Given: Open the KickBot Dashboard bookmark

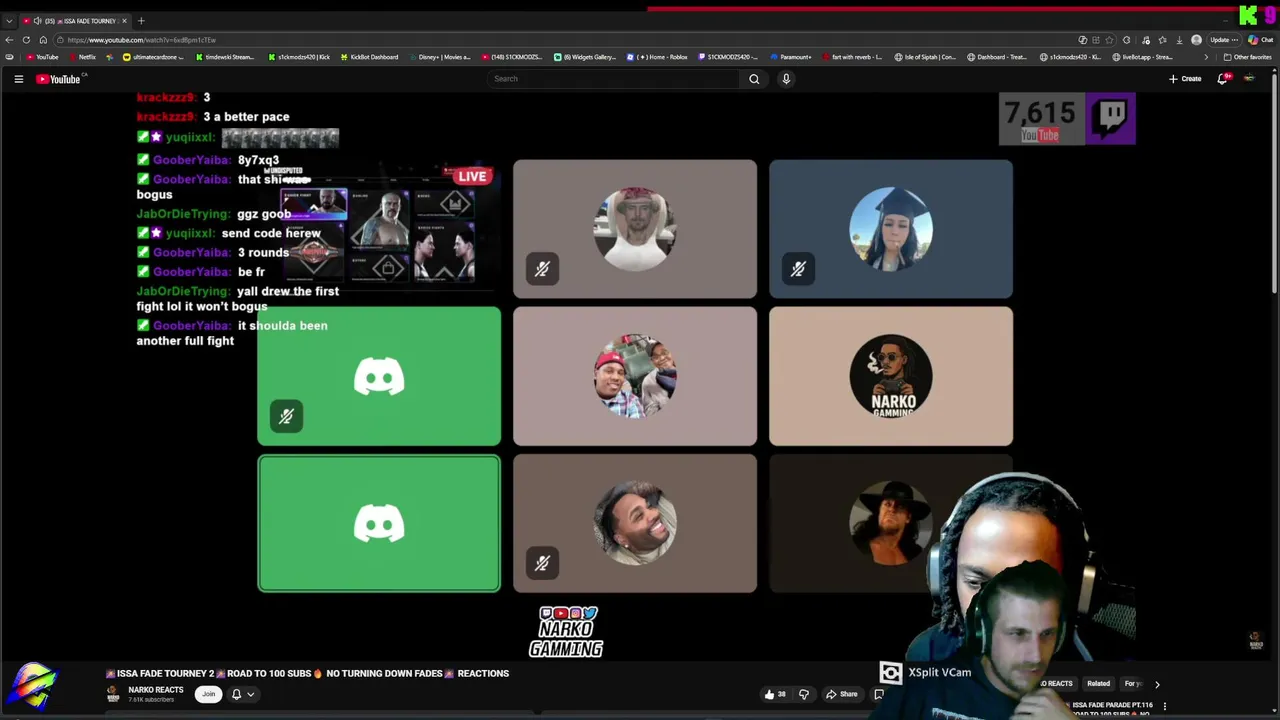Looking at the screenshot, I should 369,57.
